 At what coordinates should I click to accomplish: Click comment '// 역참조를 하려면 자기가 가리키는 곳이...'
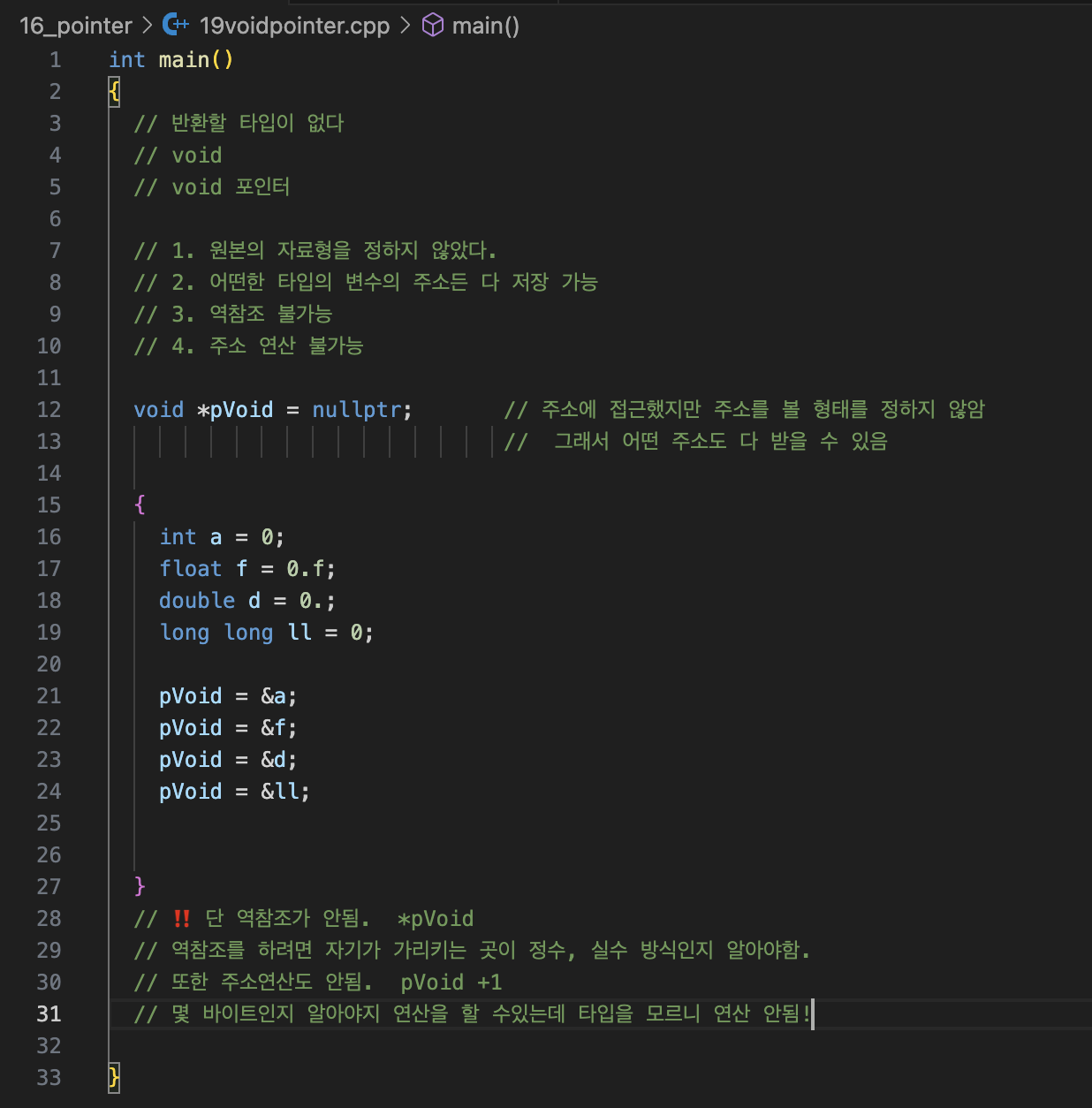click(472, 951)
